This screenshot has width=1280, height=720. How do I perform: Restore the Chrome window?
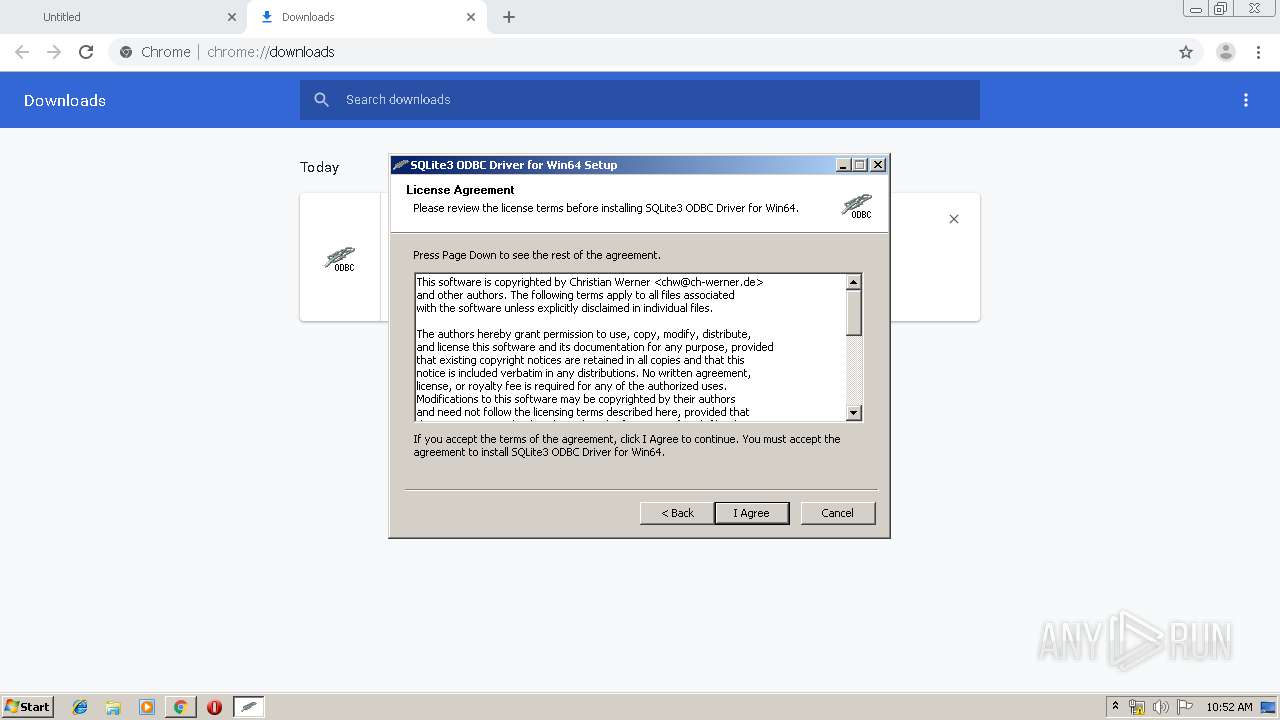pyautogui.click(x=1220, y=8)
